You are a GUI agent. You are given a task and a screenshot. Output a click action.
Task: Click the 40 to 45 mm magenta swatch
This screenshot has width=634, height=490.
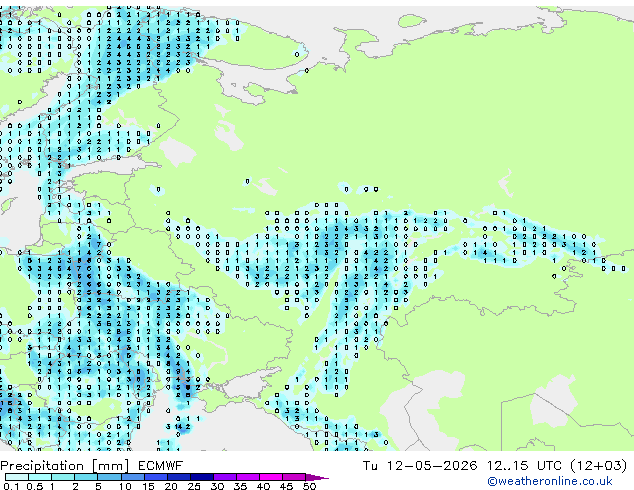coord(271,477)
